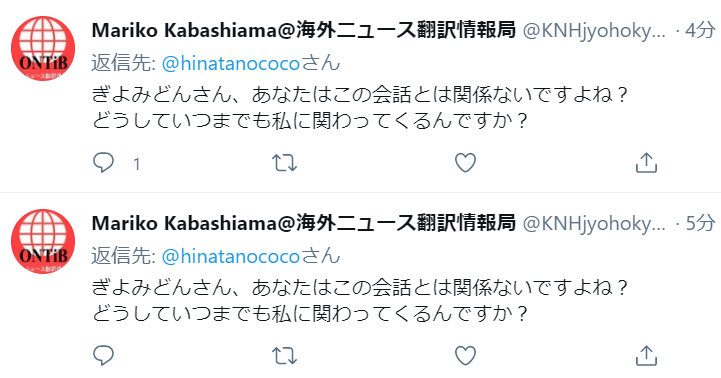721x378 pixels.
Task: Open the first tweet's body text to view the thread
Action: click(360, 108)
